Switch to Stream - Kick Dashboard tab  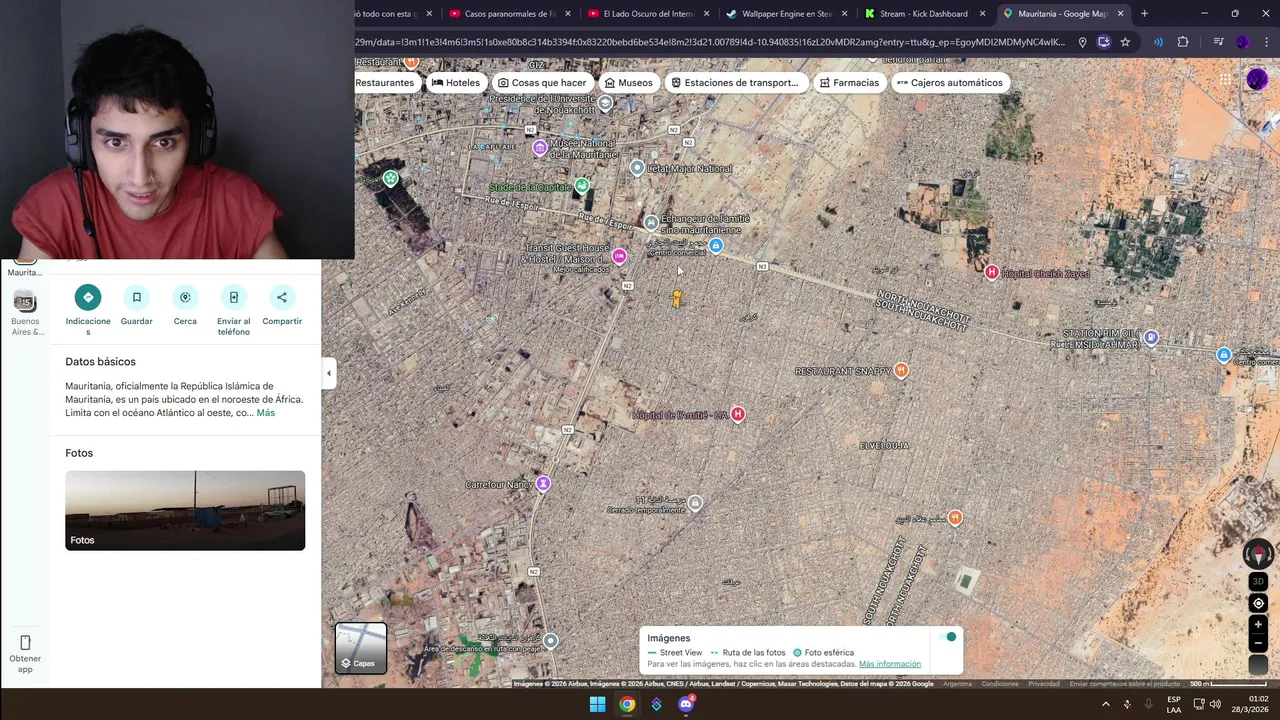pos(924,14)
